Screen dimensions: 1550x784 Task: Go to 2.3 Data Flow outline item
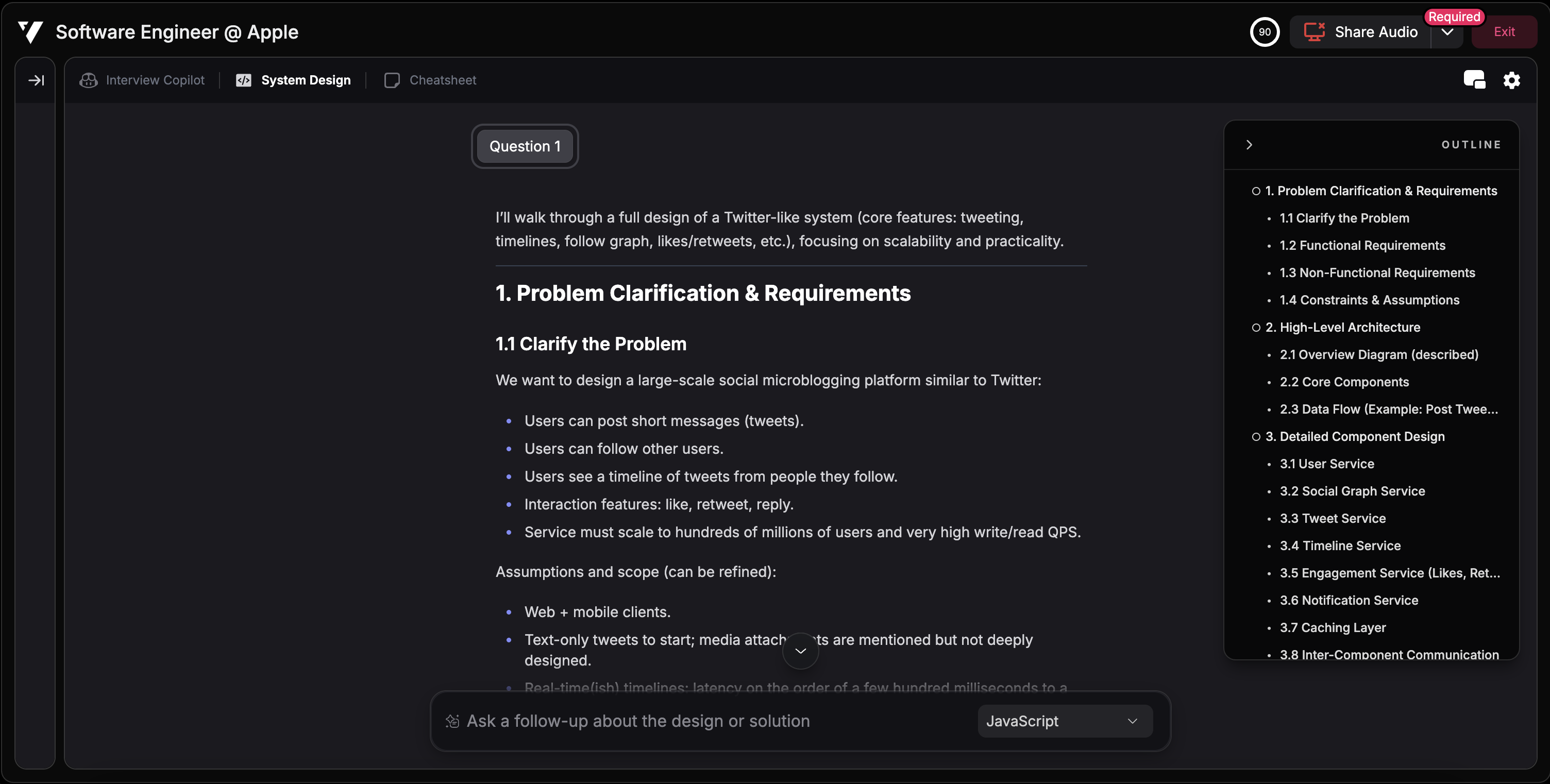pyautogui.click(x=1389, y=409)
